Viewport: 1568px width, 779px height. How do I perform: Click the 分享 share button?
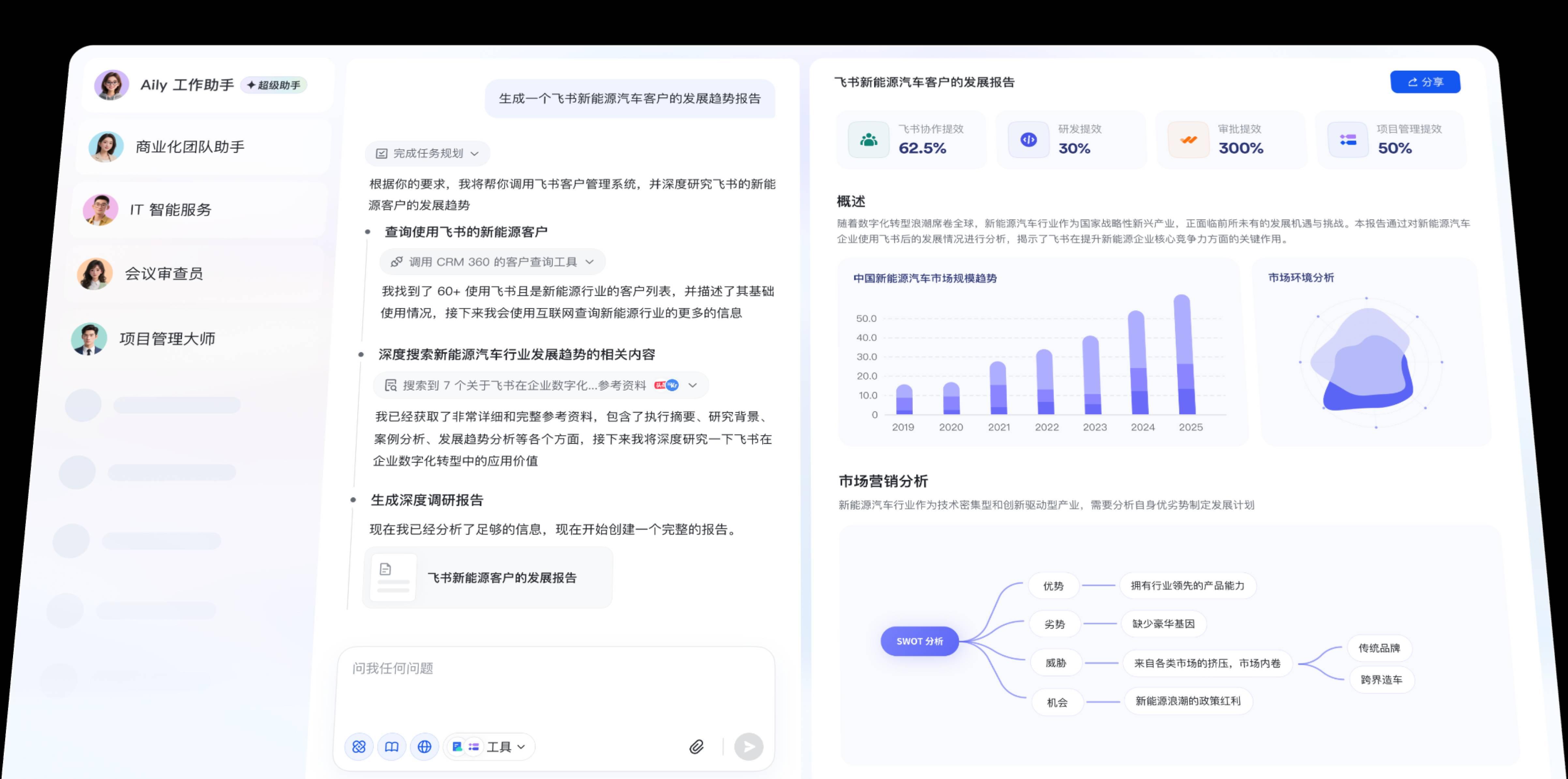[1425, 82]
